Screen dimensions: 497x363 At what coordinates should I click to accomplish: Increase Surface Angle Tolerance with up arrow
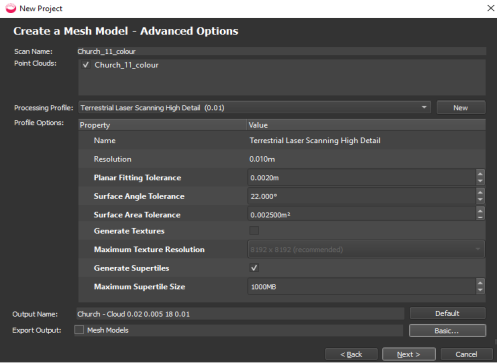480,192
